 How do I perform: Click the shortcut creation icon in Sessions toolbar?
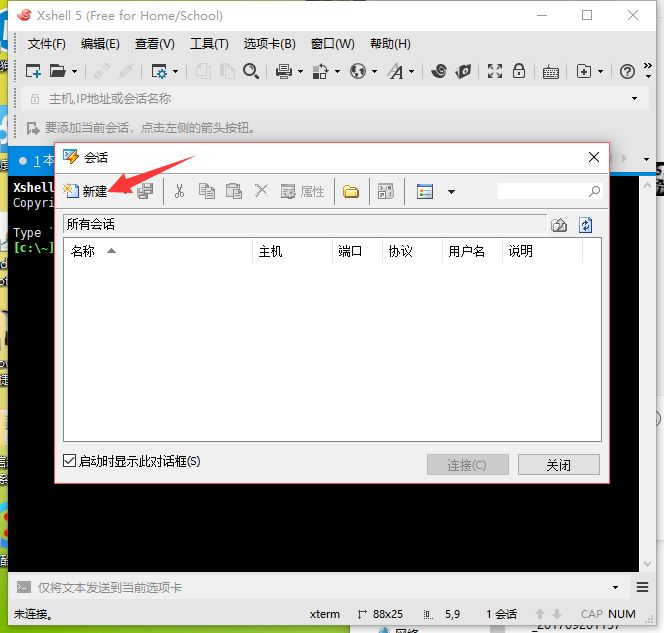click(x=386, y=191)
